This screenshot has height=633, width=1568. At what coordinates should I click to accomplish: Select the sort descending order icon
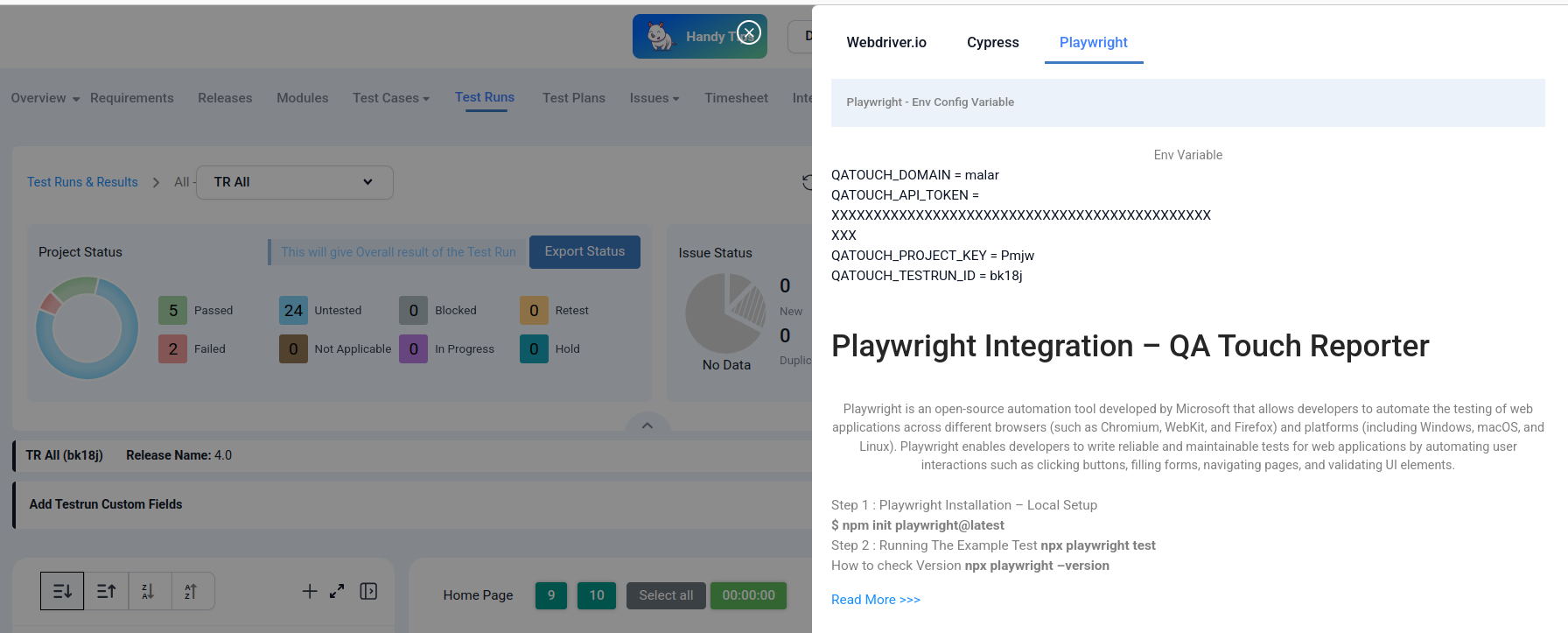point(62,591)
